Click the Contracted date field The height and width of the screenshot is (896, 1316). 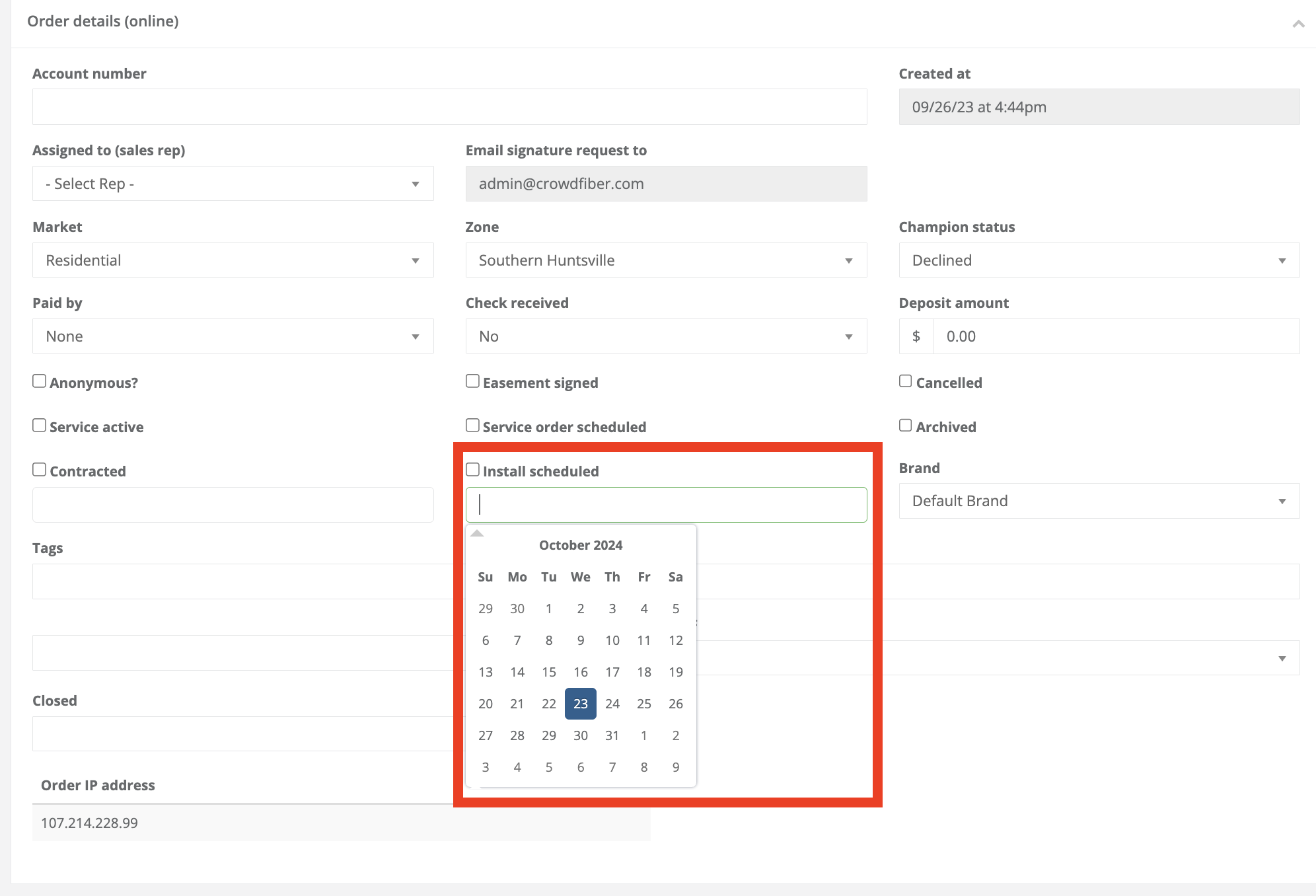tap(233, 505)
